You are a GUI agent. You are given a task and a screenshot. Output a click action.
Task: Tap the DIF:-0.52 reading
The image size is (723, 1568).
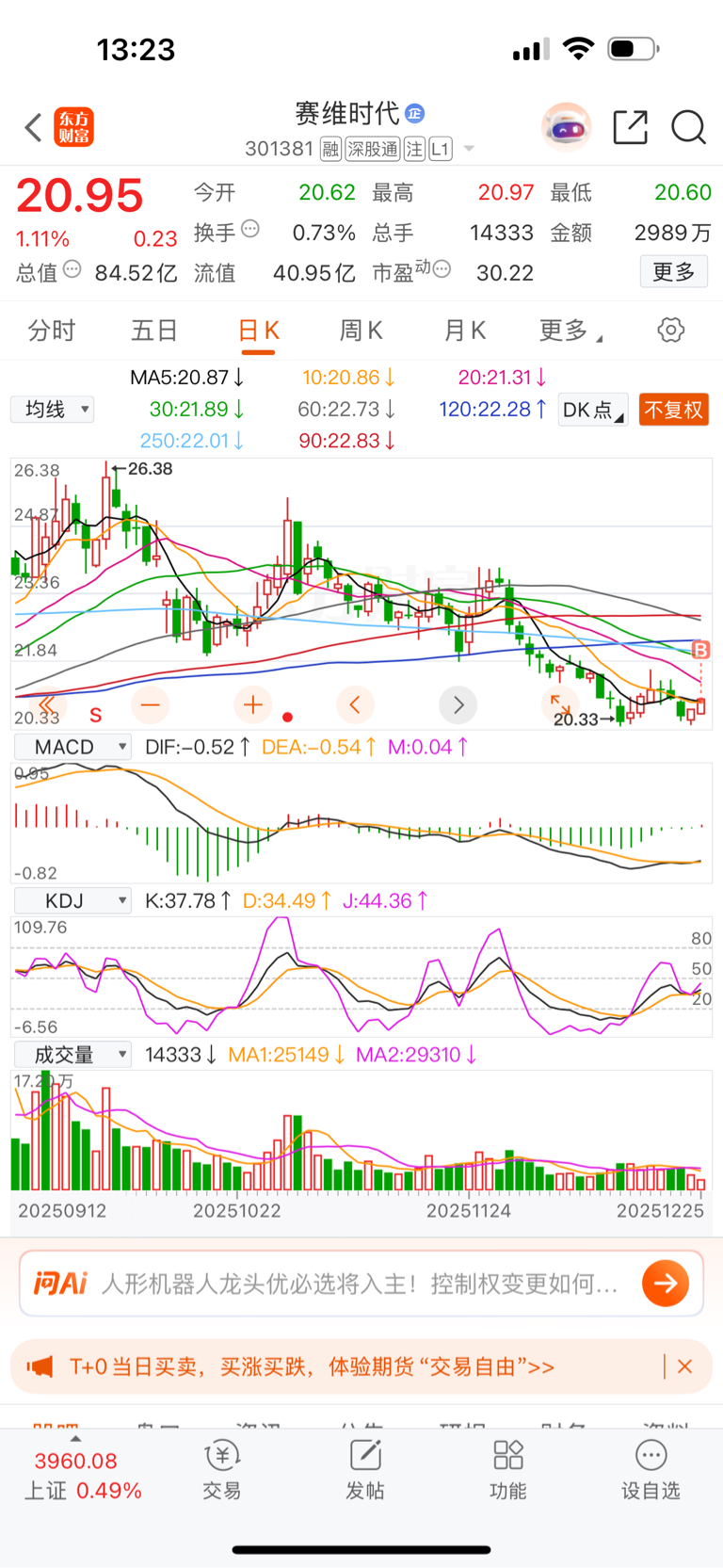pos(198,747)
